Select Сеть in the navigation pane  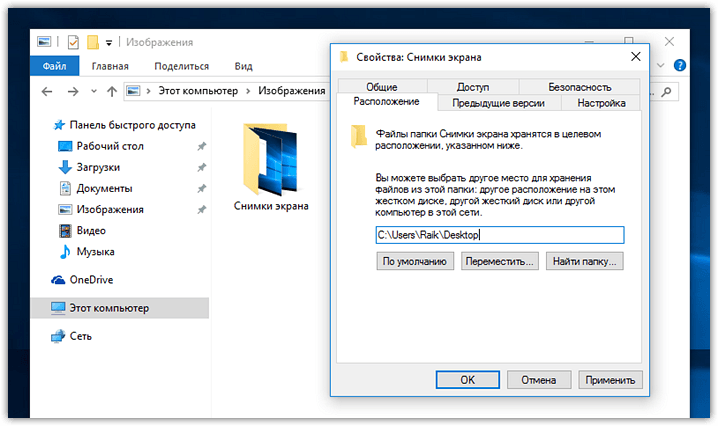click(81, 336)
